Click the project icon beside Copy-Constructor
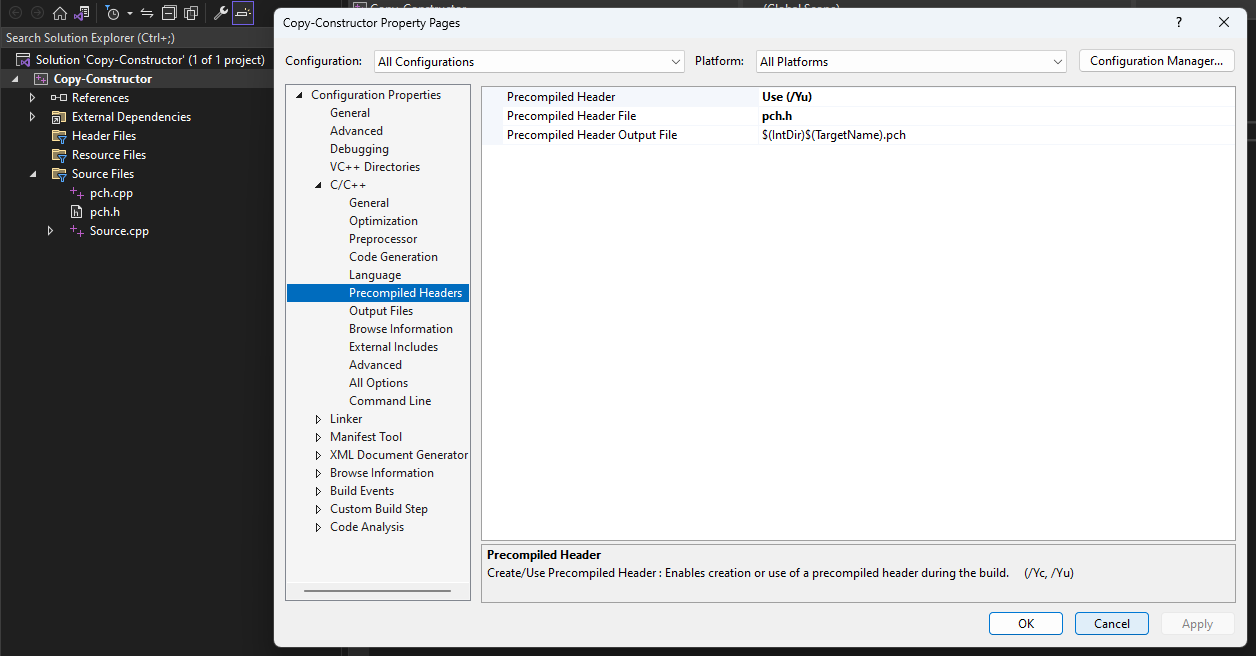Viewport: 1256px width, 656px height. pos(41,79)
